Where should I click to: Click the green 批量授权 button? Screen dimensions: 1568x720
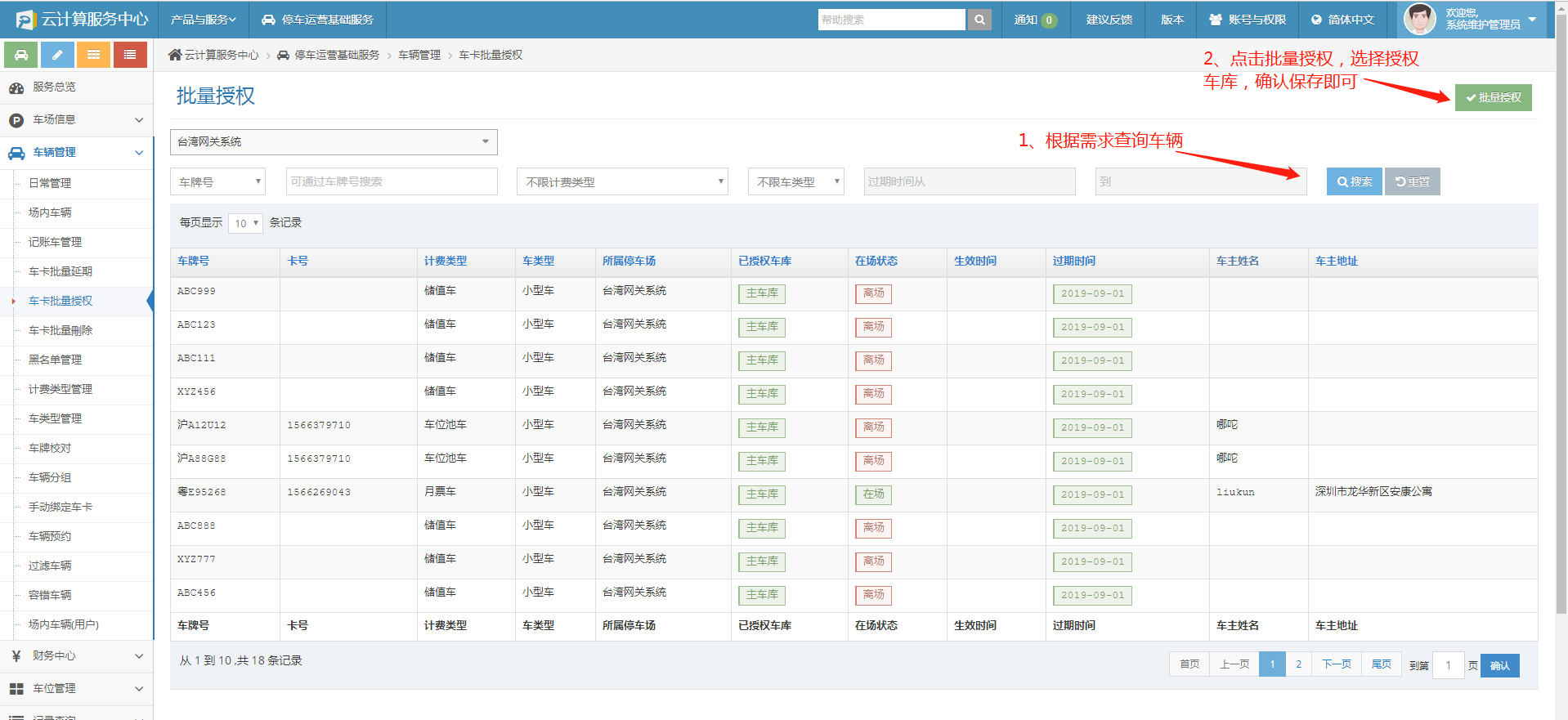point(1493,97)
